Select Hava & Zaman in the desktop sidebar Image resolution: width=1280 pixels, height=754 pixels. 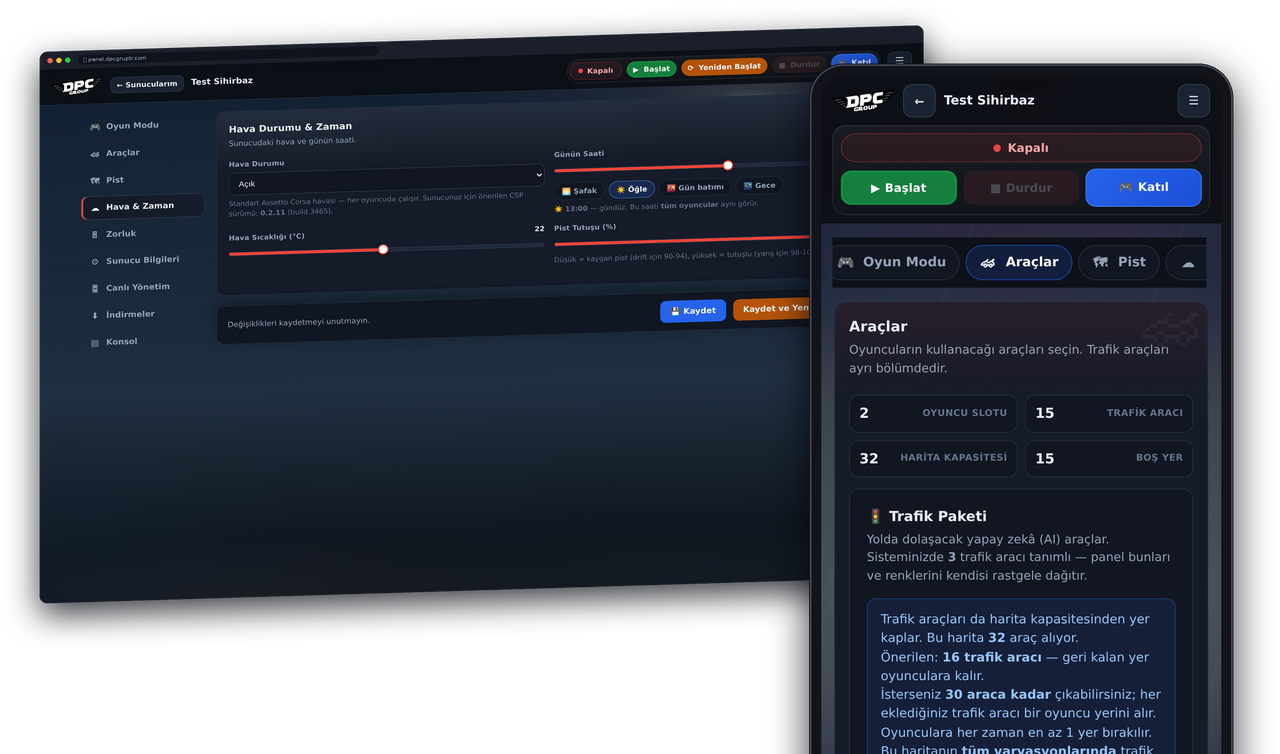tap(143, 206)
